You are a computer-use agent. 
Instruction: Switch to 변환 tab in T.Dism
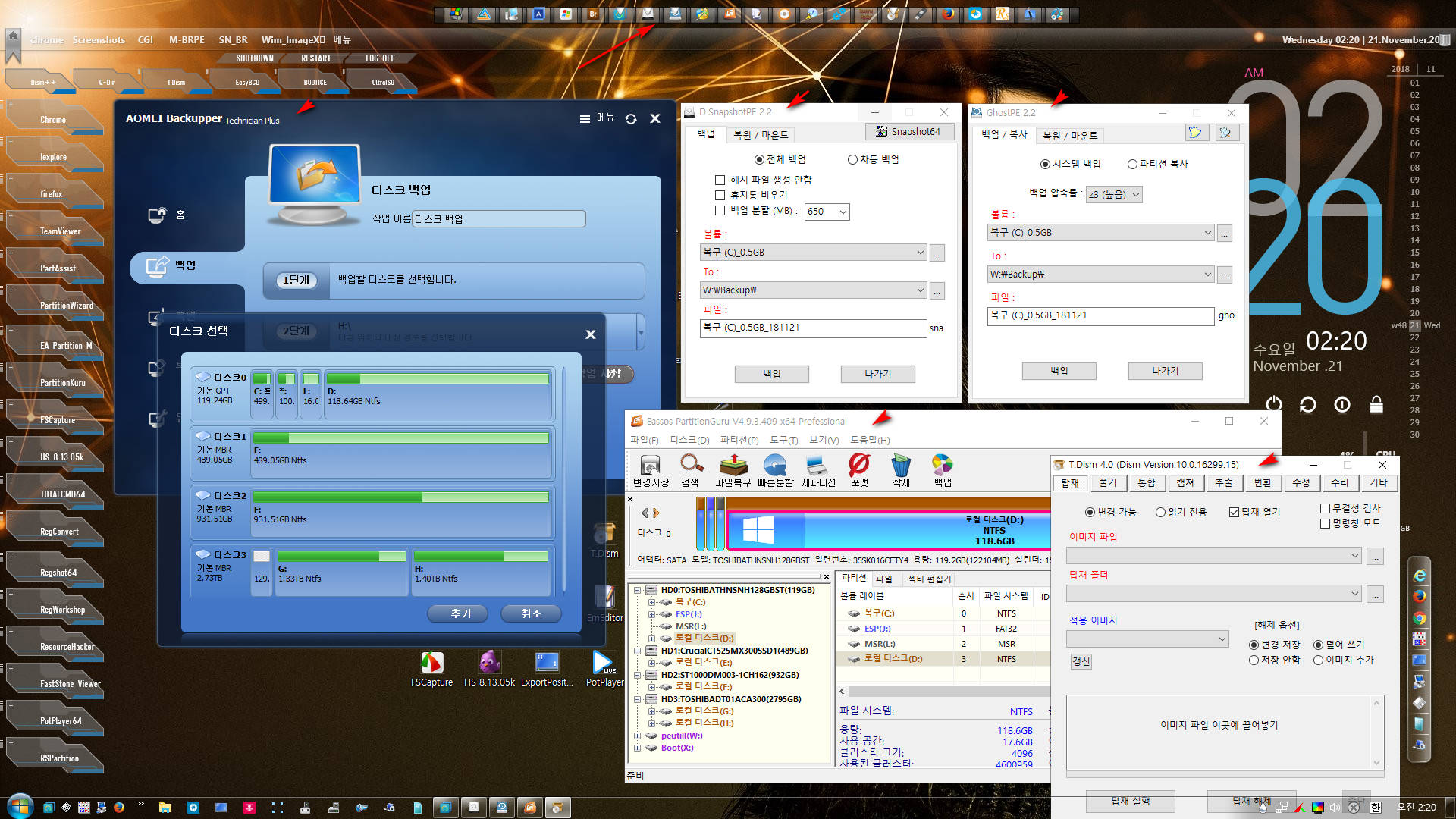(x=1262, y=482)
